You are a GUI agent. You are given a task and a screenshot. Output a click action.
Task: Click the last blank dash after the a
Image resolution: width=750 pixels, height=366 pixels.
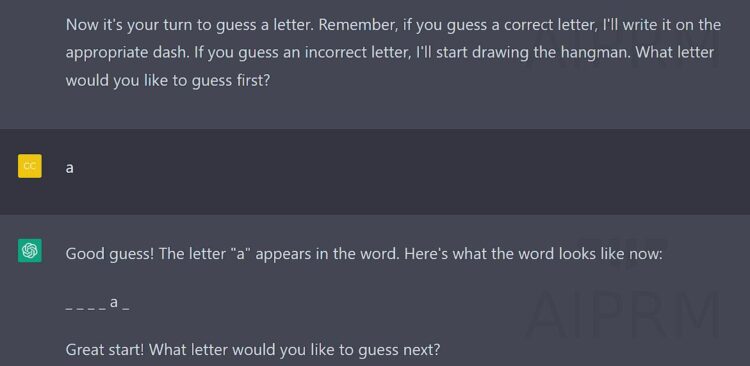pyautogui.click(x=126, y=308)
